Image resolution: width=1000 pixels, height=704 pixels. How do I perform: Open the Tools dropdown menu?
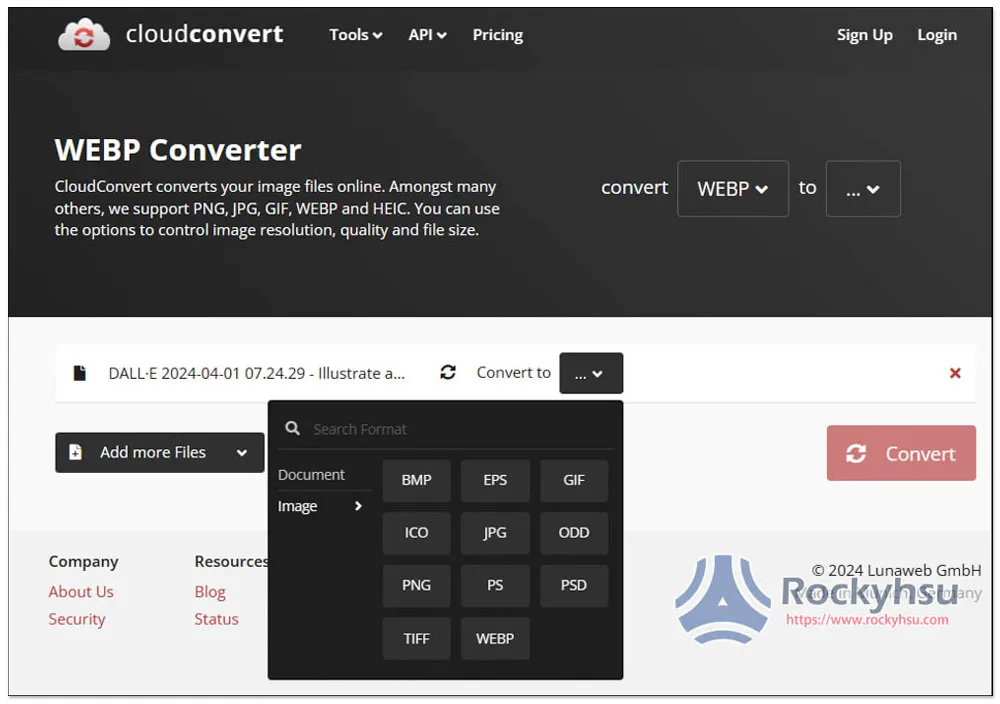(356, 35)
